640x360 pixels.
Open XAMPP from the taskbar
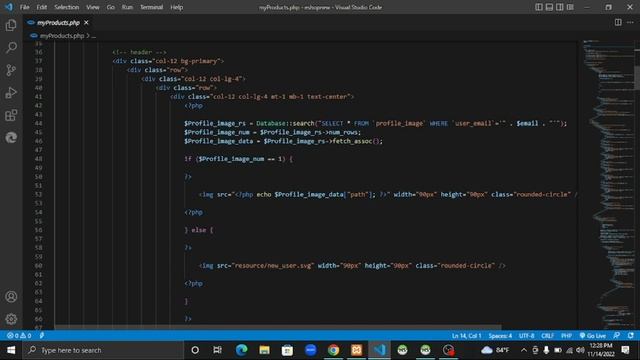[356, 350]
